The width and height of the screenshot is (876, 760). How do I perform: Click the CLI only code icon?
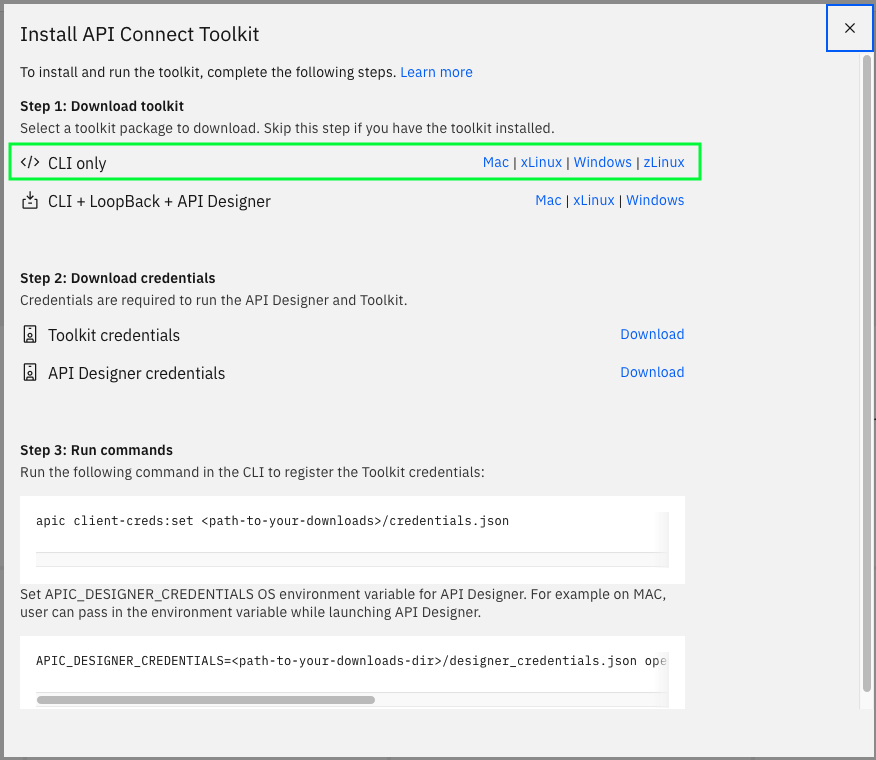(x=29, y=162)
